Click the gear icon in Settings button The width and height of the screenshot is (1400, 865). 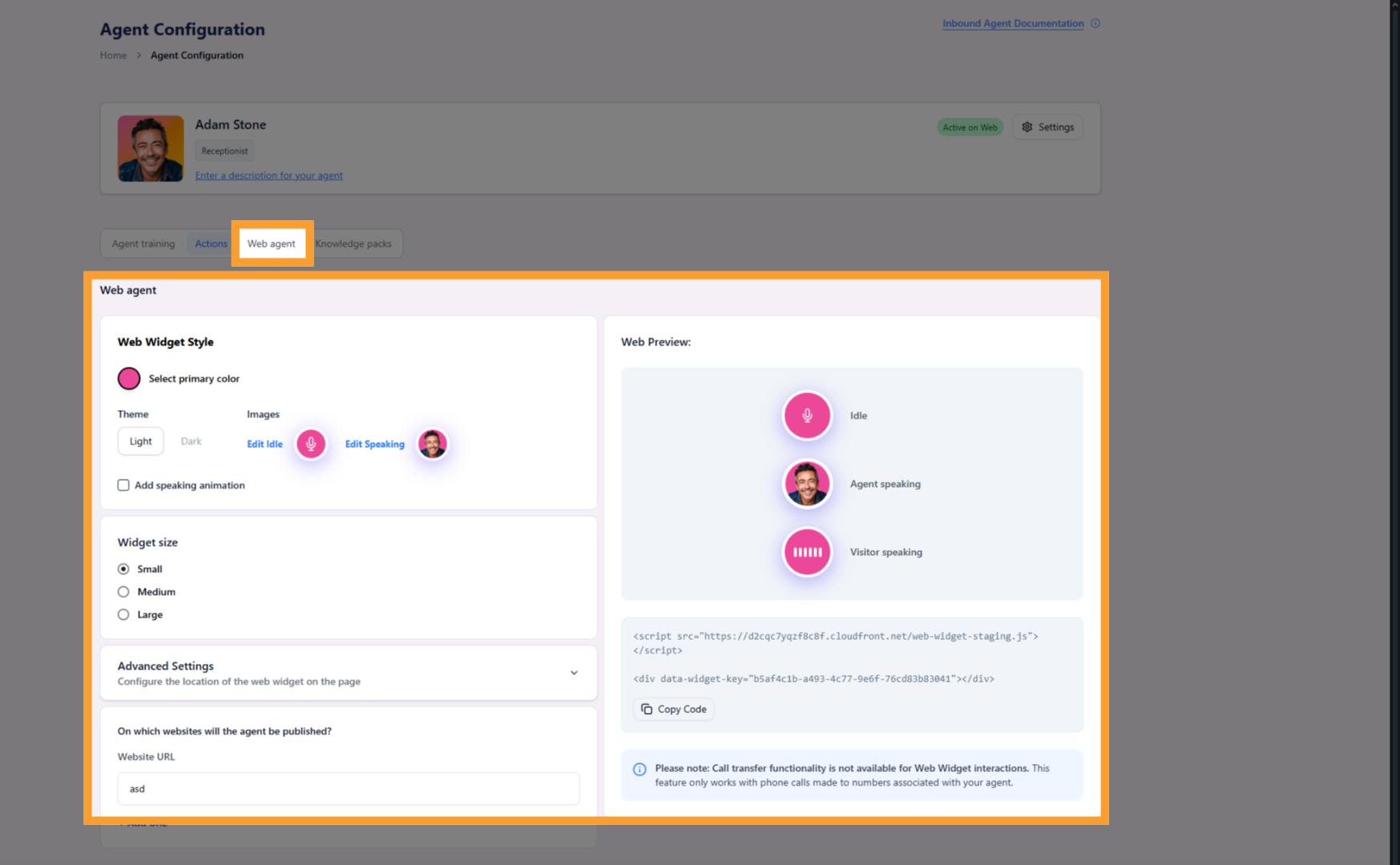tap(1027, 127)
